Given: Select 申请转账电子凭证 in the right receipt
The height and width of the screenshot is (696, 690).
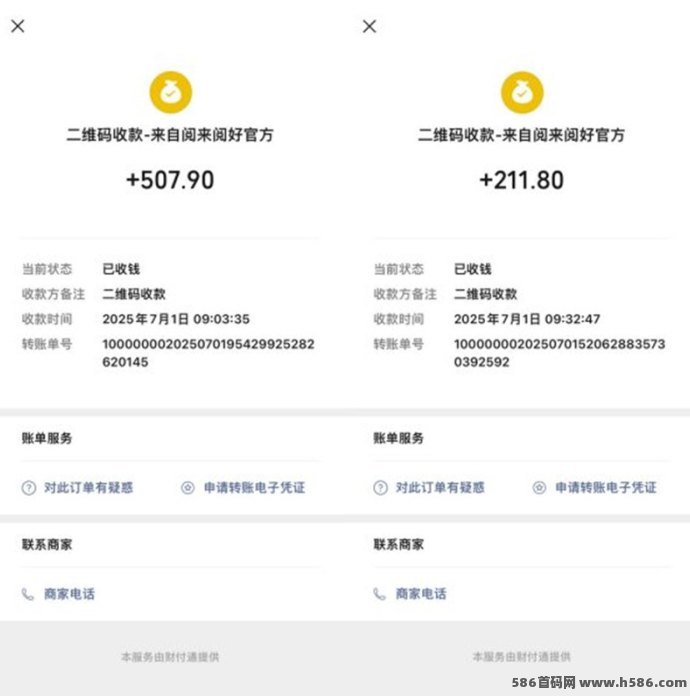Looking at the screenshot, I should click(x=606, y=487).
